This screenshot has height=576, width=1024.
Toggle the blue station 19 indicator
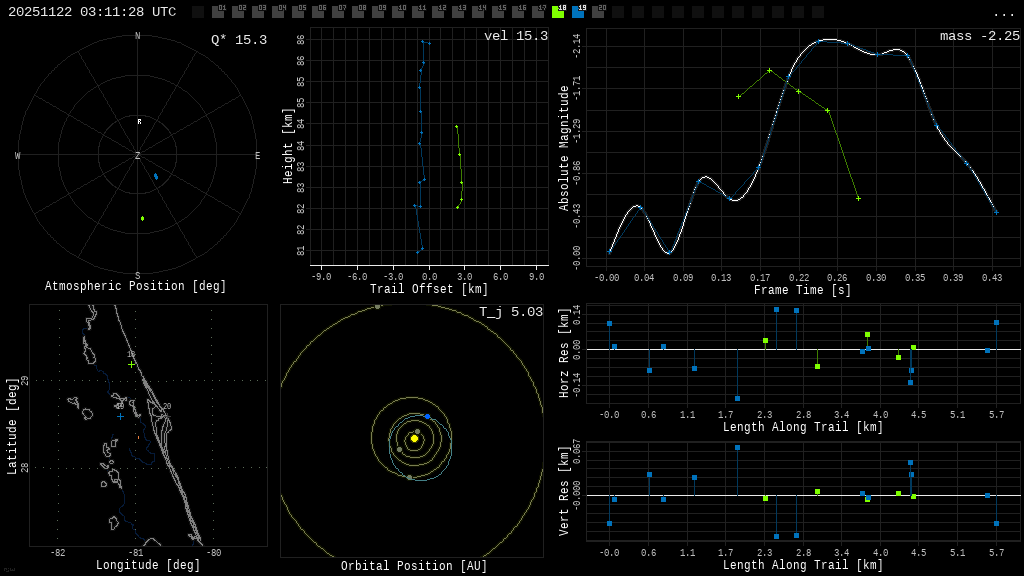click(578, 12)
